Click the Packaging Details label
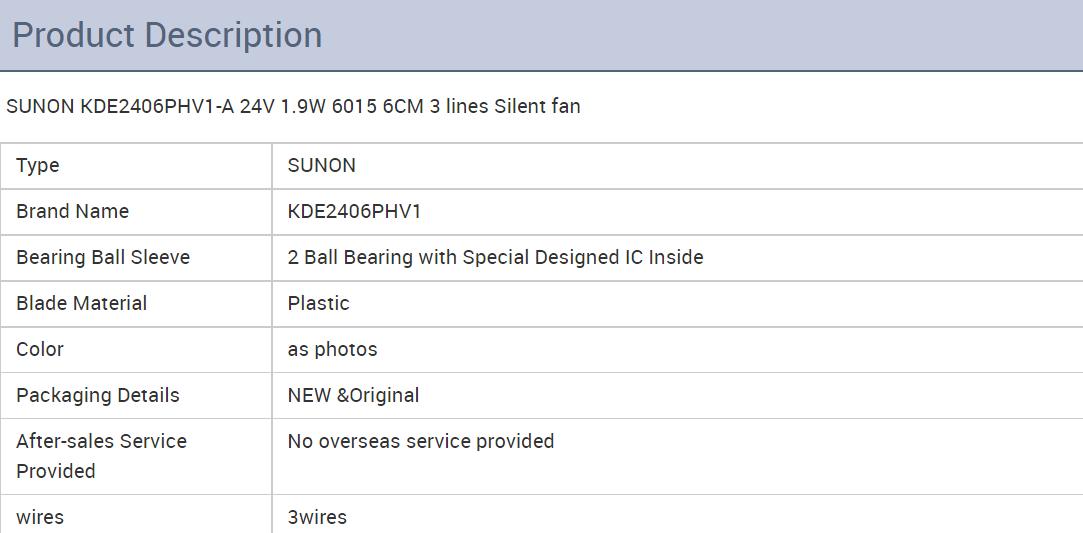1083x533 pixels. (x=97, y=396)
